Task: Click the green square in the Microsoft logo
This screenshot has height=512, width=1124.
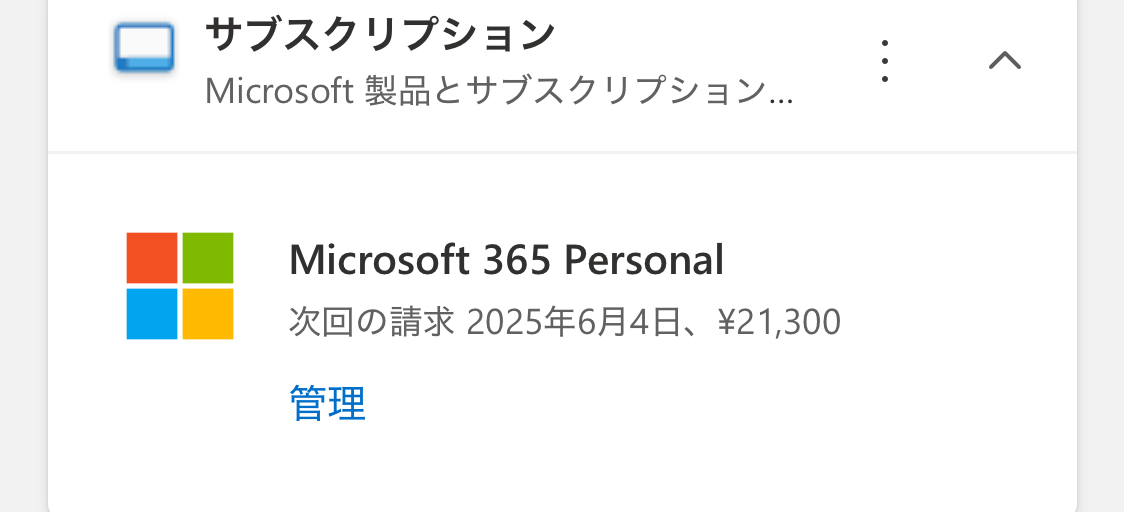Action: [x=208, y=257]
